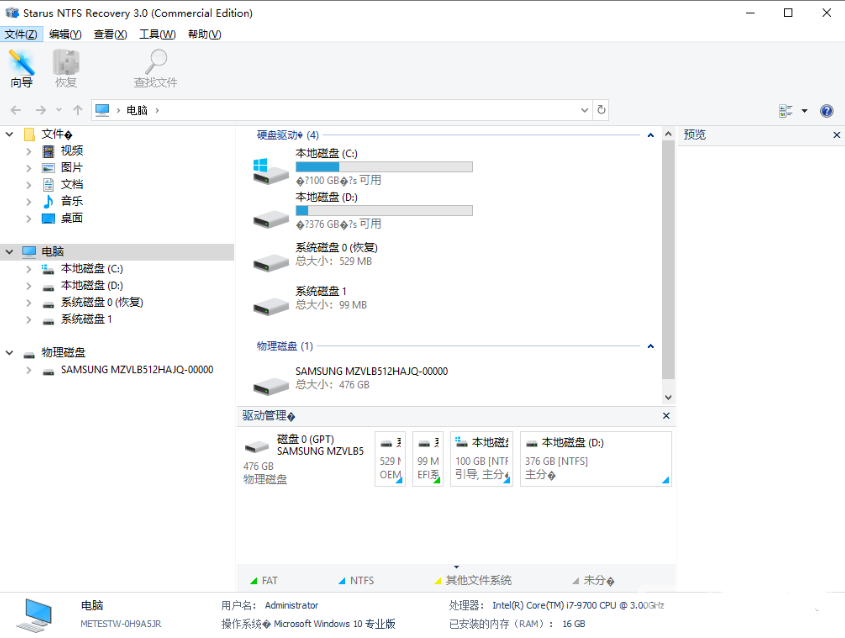Click the 图片 folder in the tree
The width and height of the screenshot is (845, 638).
[72, 168]
